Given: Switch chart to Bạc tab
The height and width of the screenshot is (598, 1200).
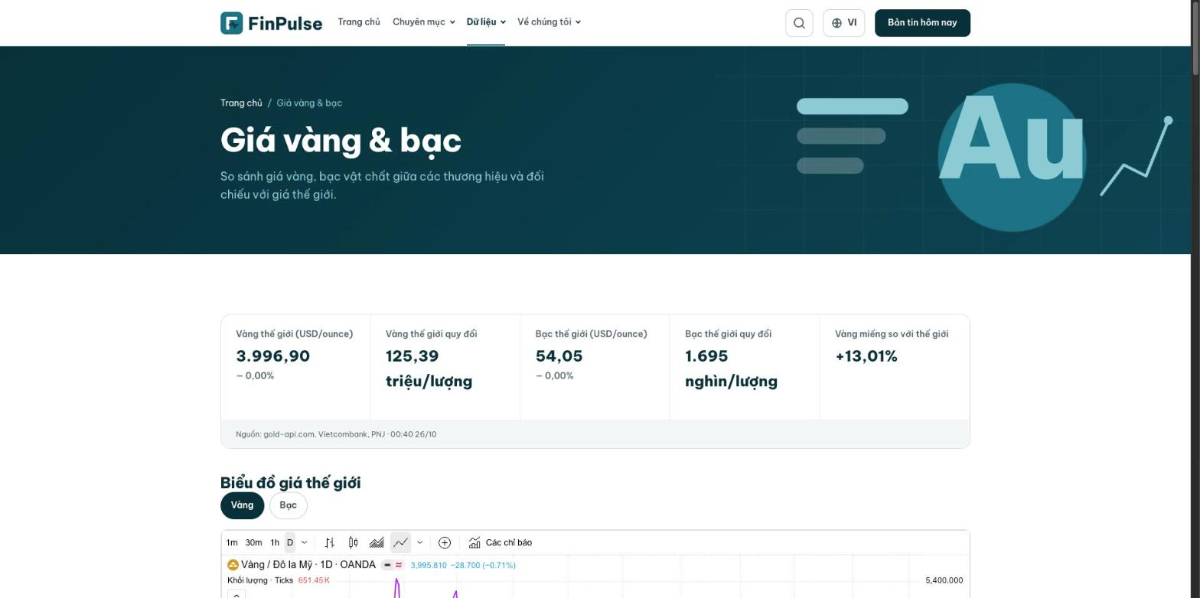Looking at the screenshot, I should [x=288, y=506].
